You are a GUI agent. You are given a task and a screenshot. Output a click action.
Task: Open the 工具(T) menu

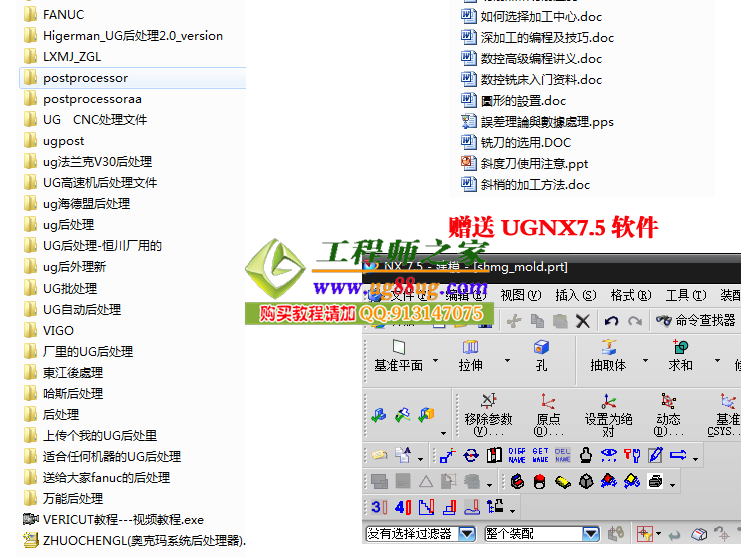[x=686, y=295]
